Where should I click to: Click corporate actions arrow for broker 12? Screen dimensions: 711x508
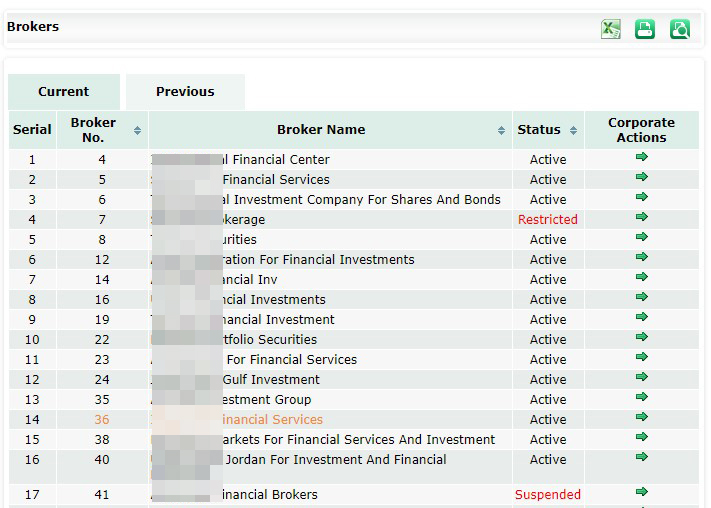pos(641,258)
